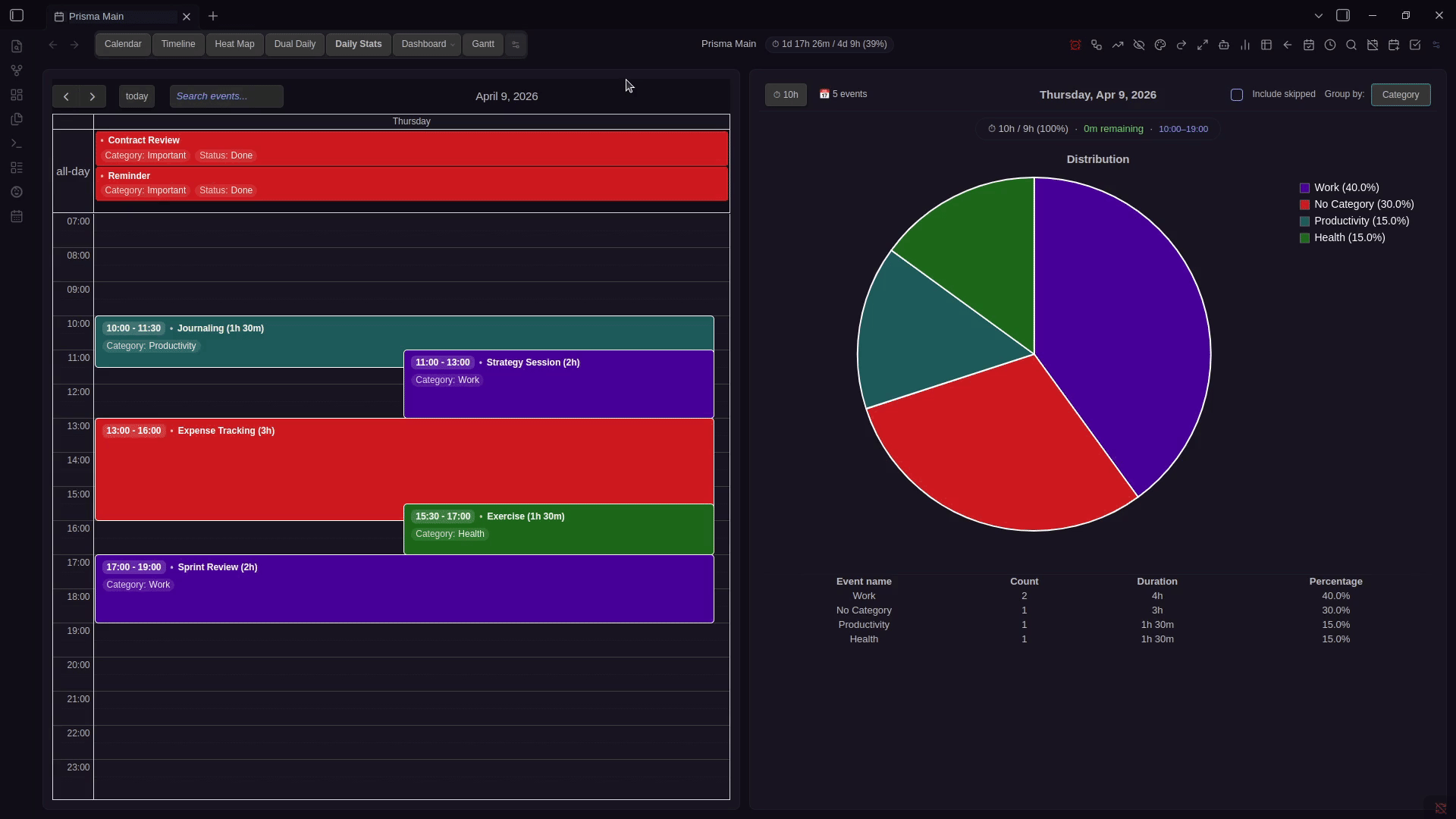Focus the Search events input field
Screen dimensions: 1456x819
[x=226, y=96]
